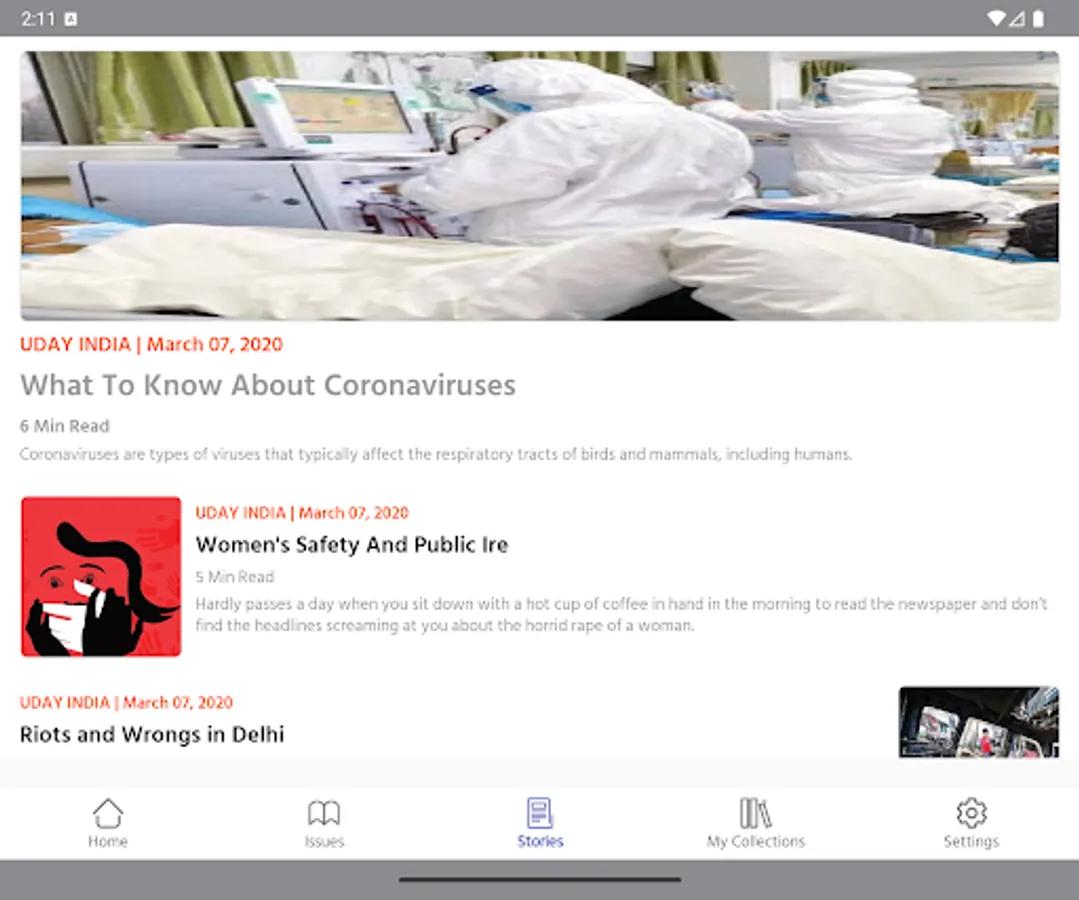Screen dimensions: 1079x900
Task: Tap the navigation gesture bar at bottom
Action: [x=539, y=880]
